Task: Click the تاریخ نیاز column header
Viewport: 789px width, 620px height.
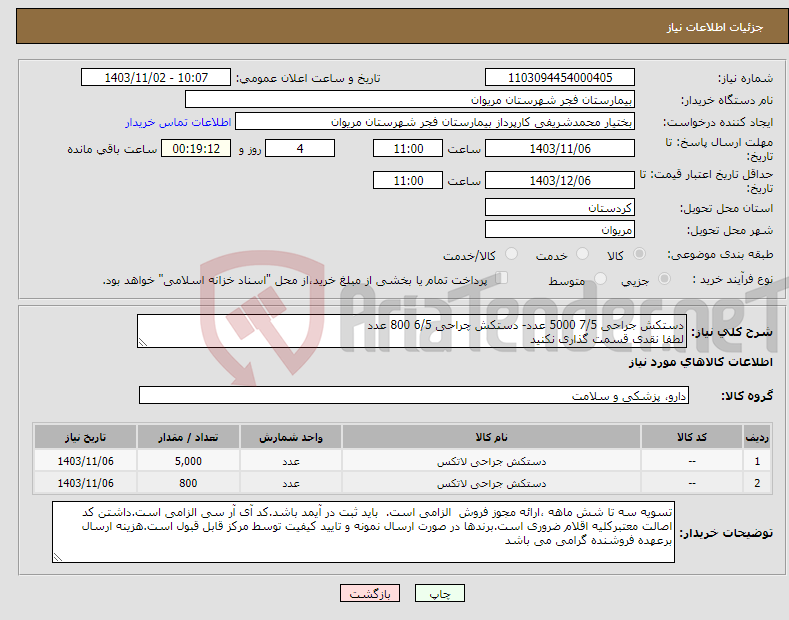Action: (x=86, y=437)
